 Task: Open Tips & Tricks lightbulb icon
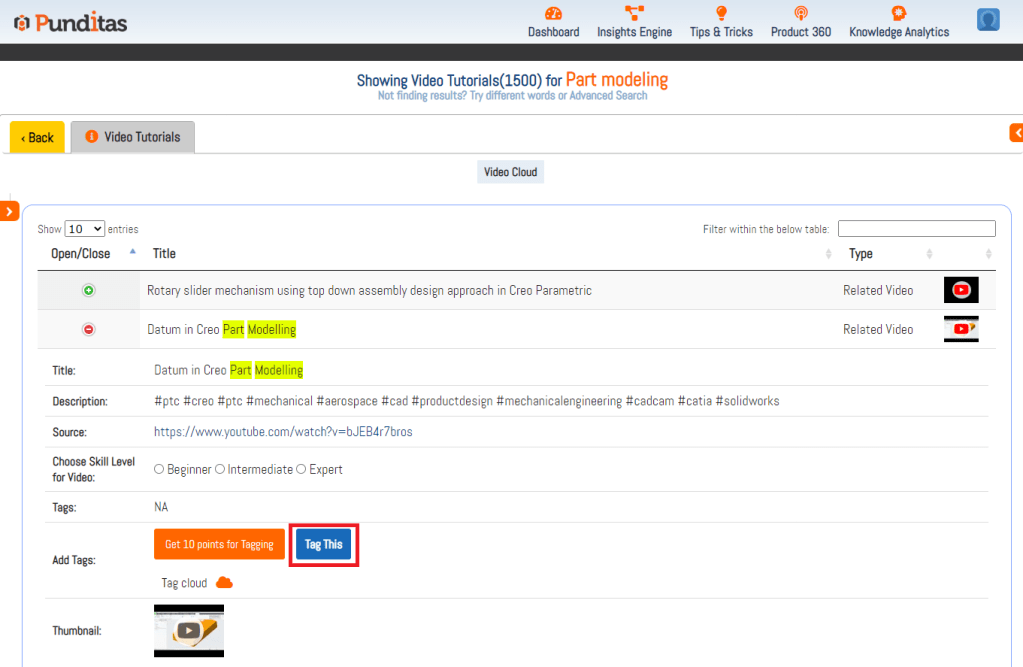click(x=721, y=14)
